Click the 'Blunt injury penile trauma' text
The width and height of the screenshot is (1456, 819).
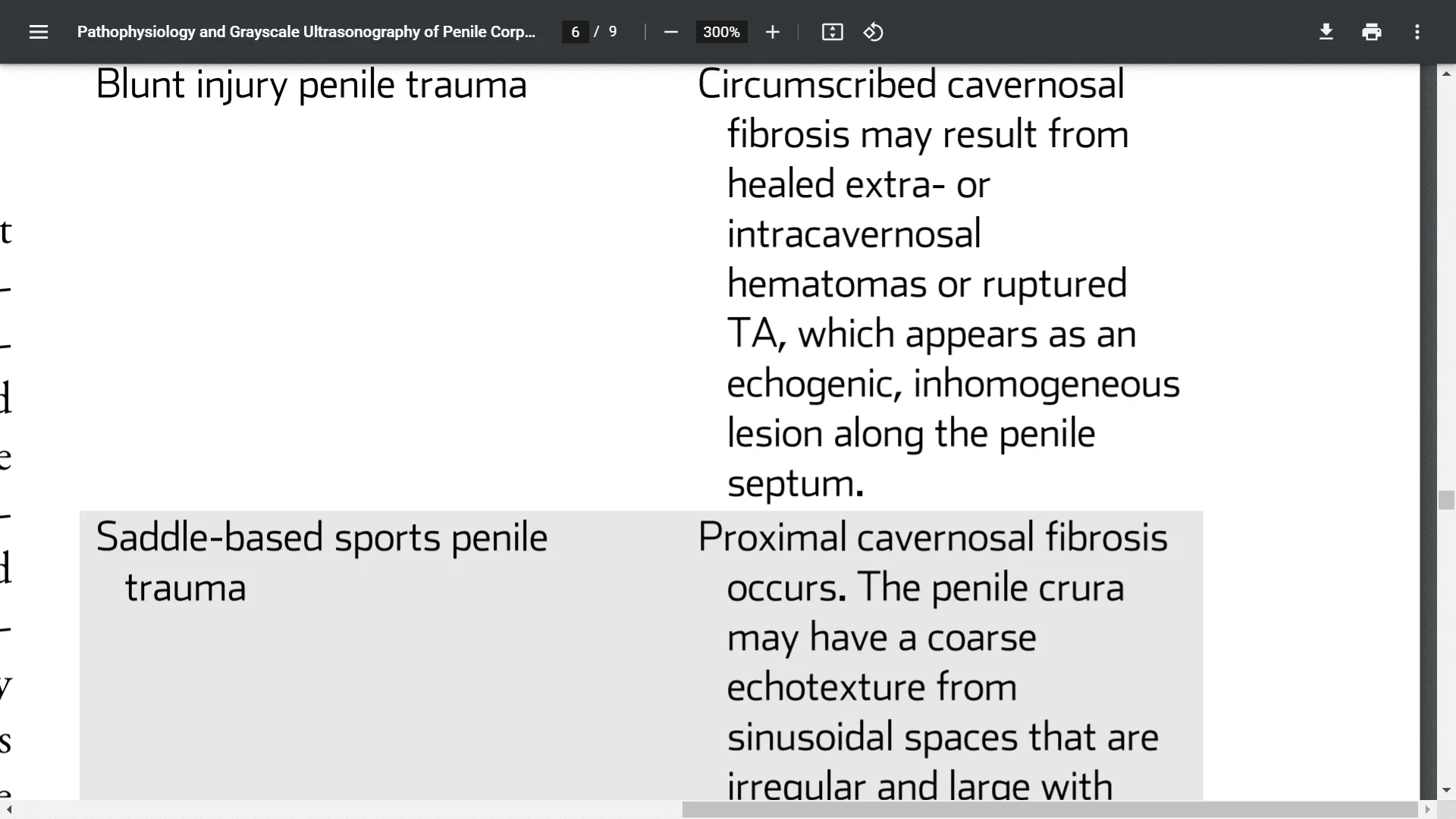click(311, 85)
